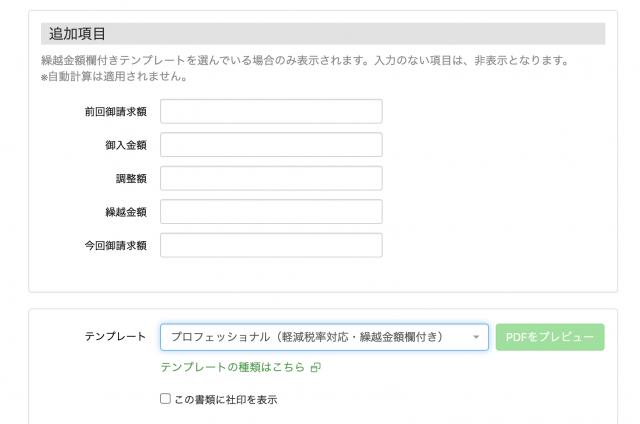The height and width of the screenshot is (424, 640).
Task: Focus the 御入金額 text box
Action: coord(271,145)
